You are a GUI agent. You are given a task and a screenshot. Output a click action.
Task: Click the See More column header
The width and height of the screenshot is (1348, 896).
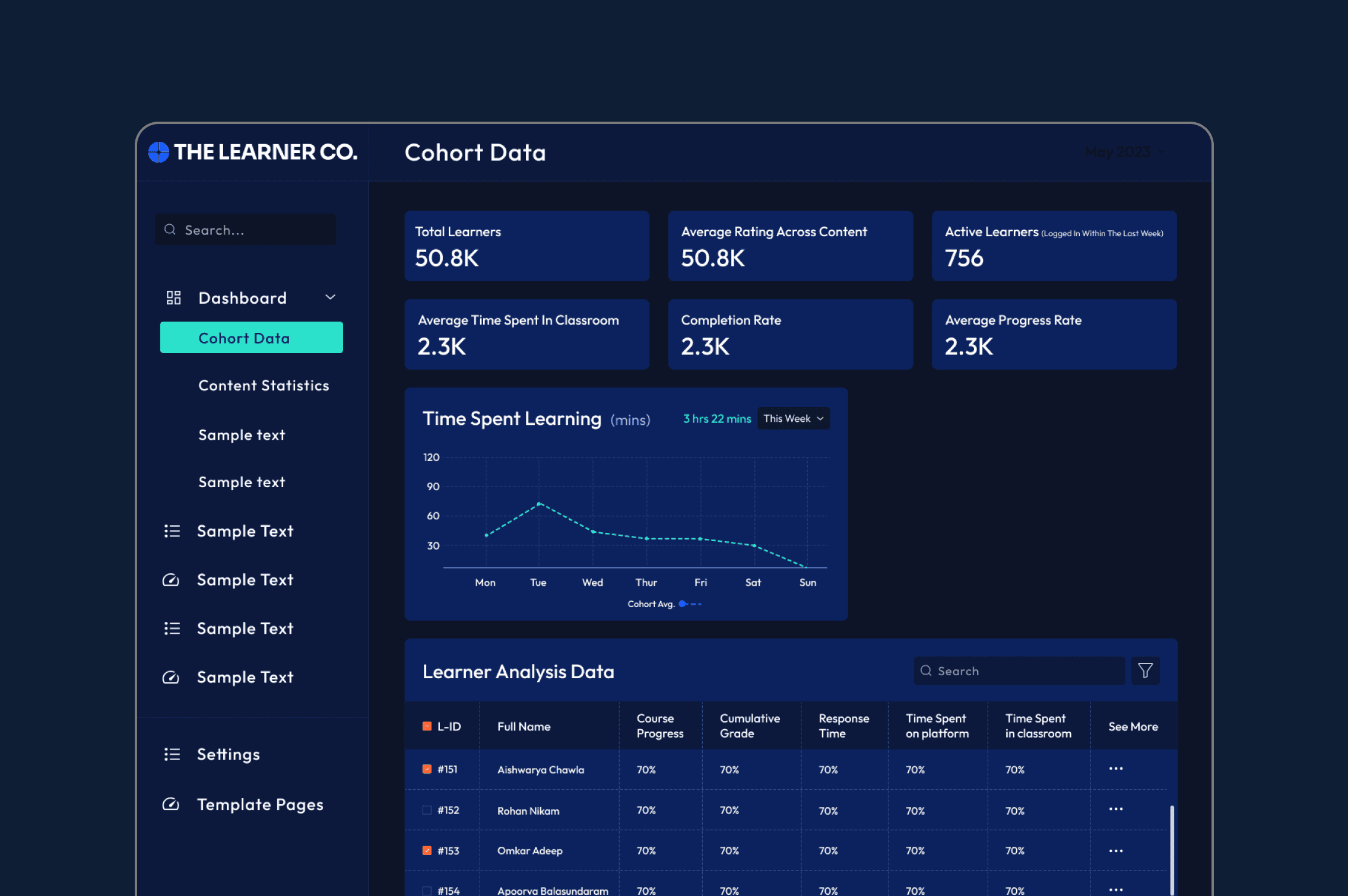coord(1133,726)
